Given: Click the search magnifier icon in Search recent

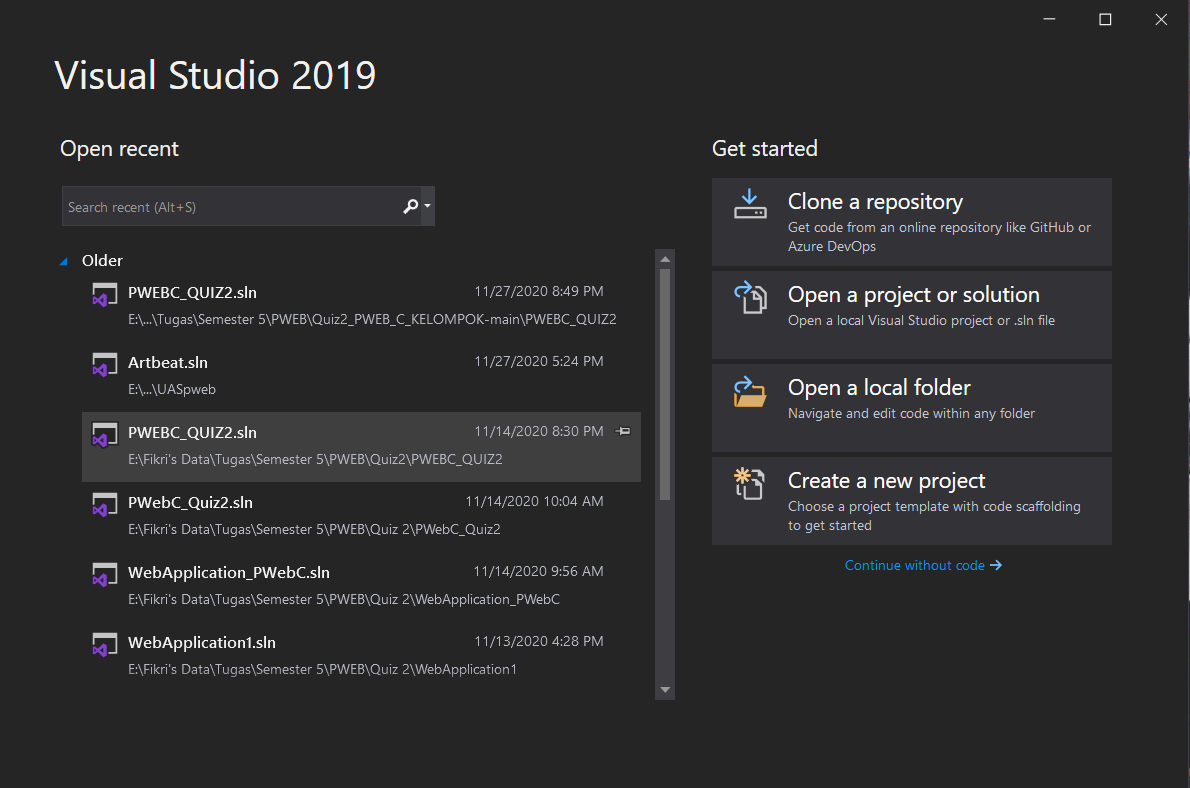Looking at the screenshot, I should pyautogui.click(x=411, y=206).
